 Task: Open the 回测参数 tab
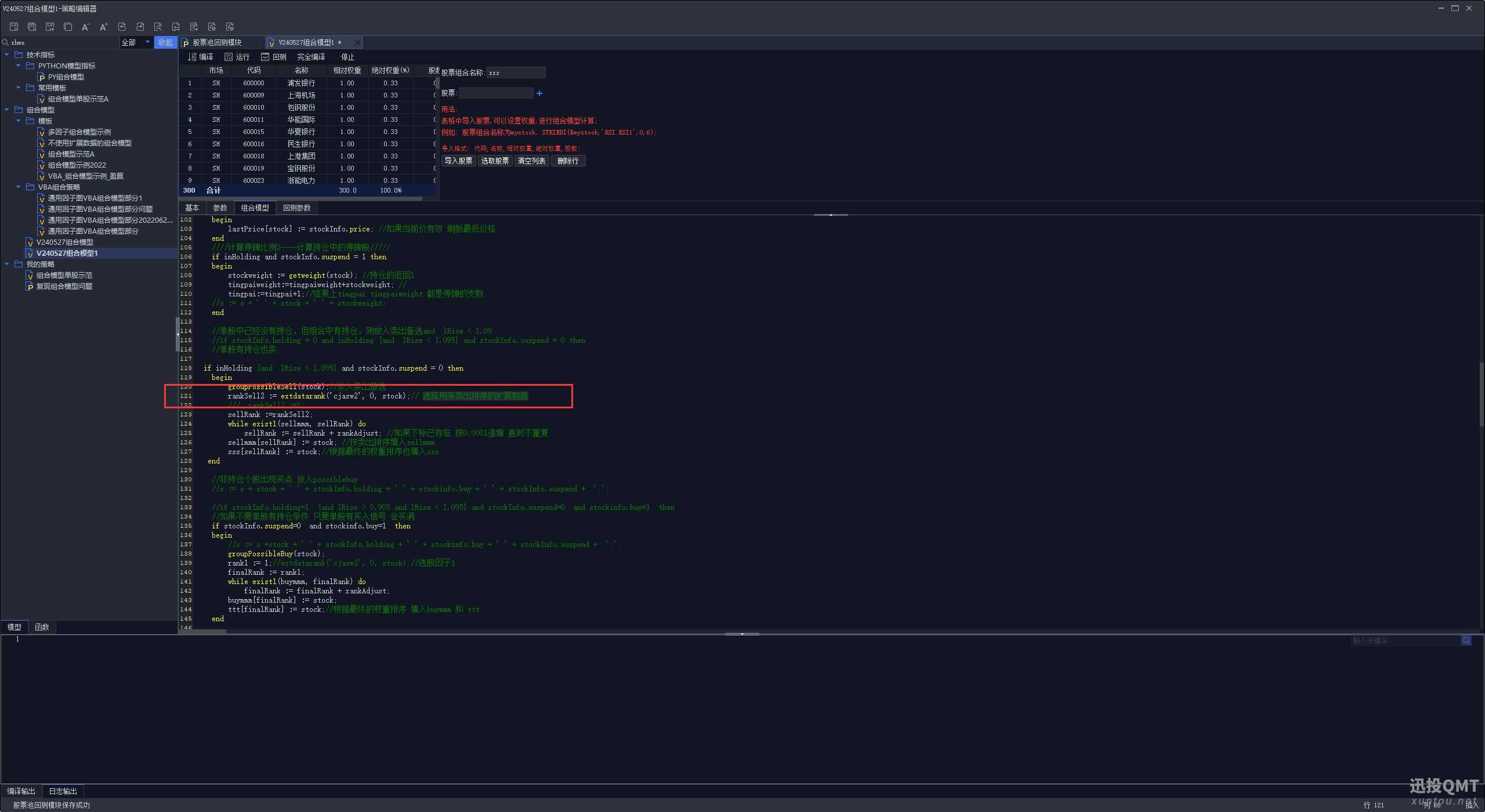(296, 208)
